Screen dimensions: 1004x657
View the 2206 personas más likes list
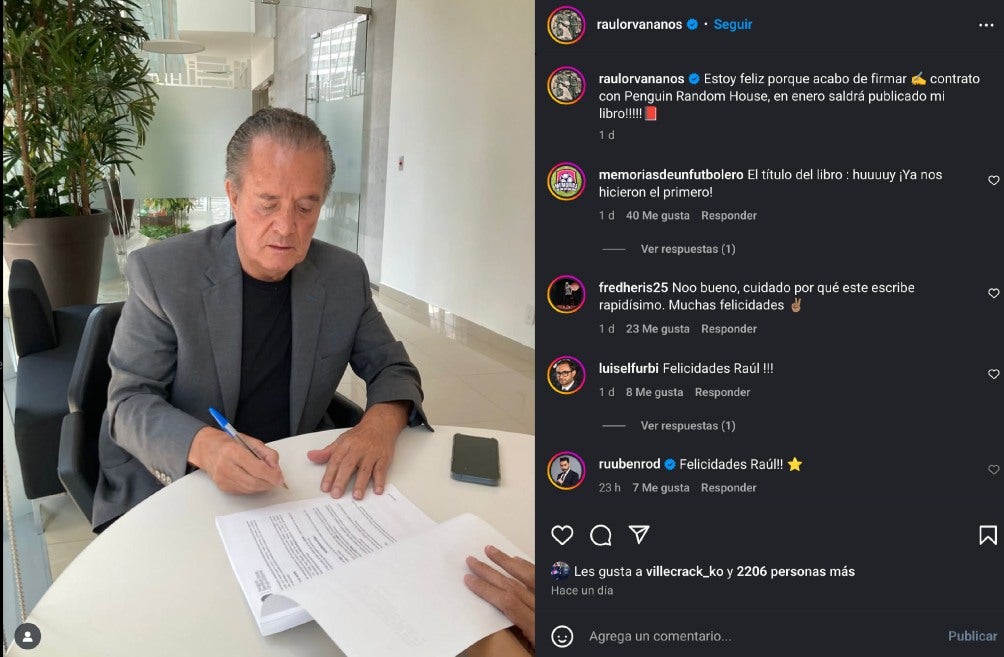point(796,571)
